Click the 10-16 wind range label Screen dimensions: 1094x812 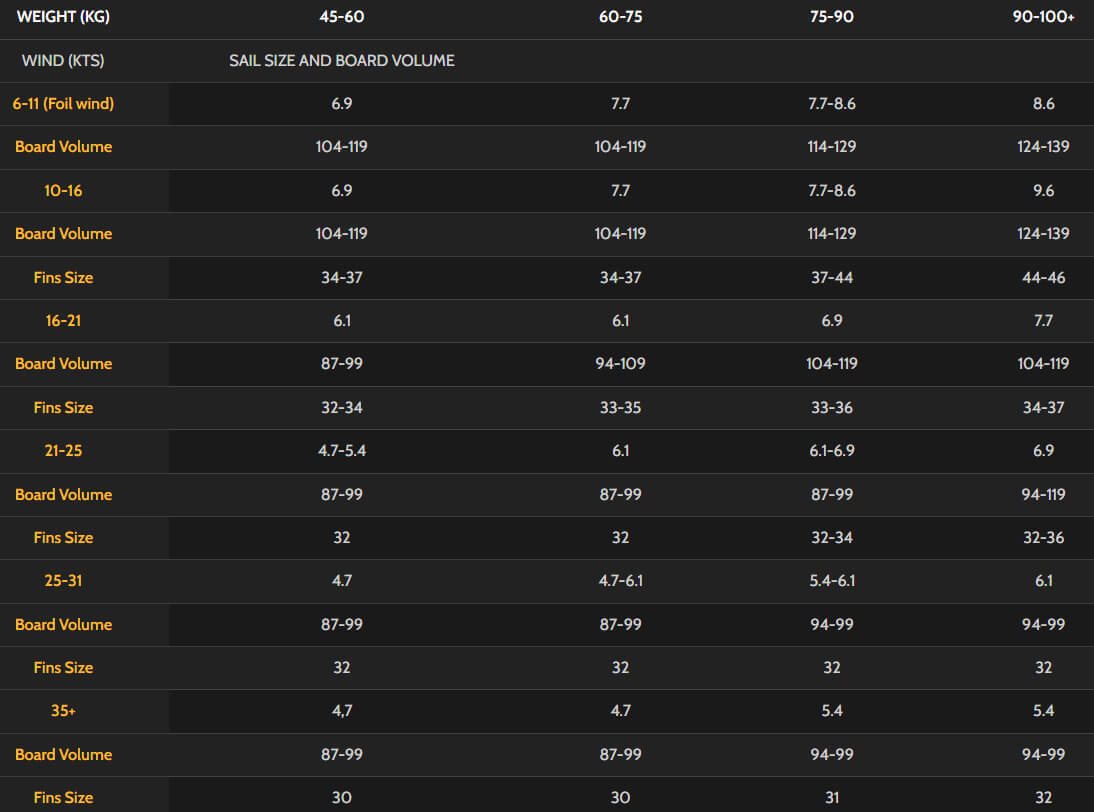(x=63, y=190)
